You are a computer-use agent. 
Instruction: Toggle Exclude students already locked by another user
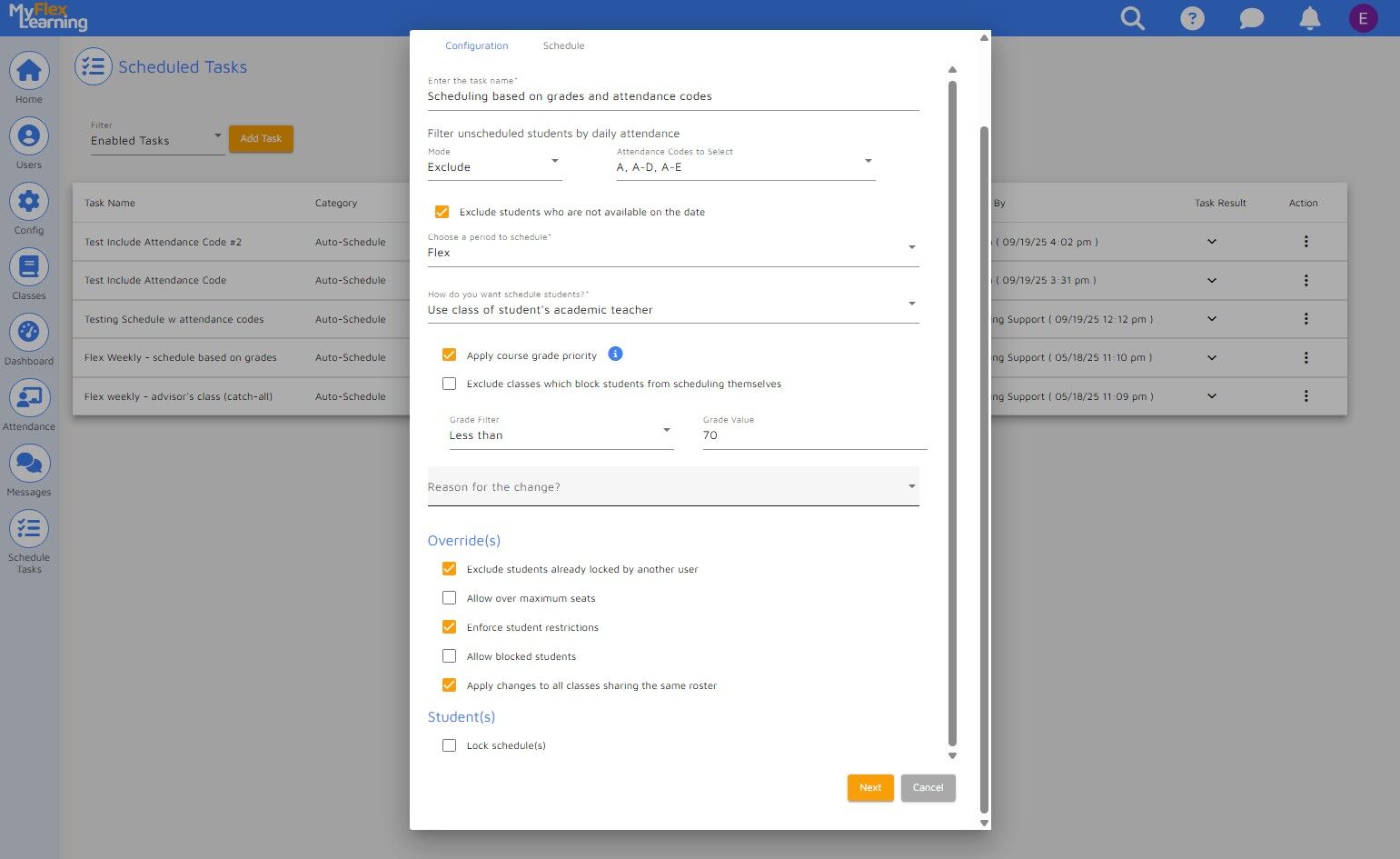pos(449,569)
